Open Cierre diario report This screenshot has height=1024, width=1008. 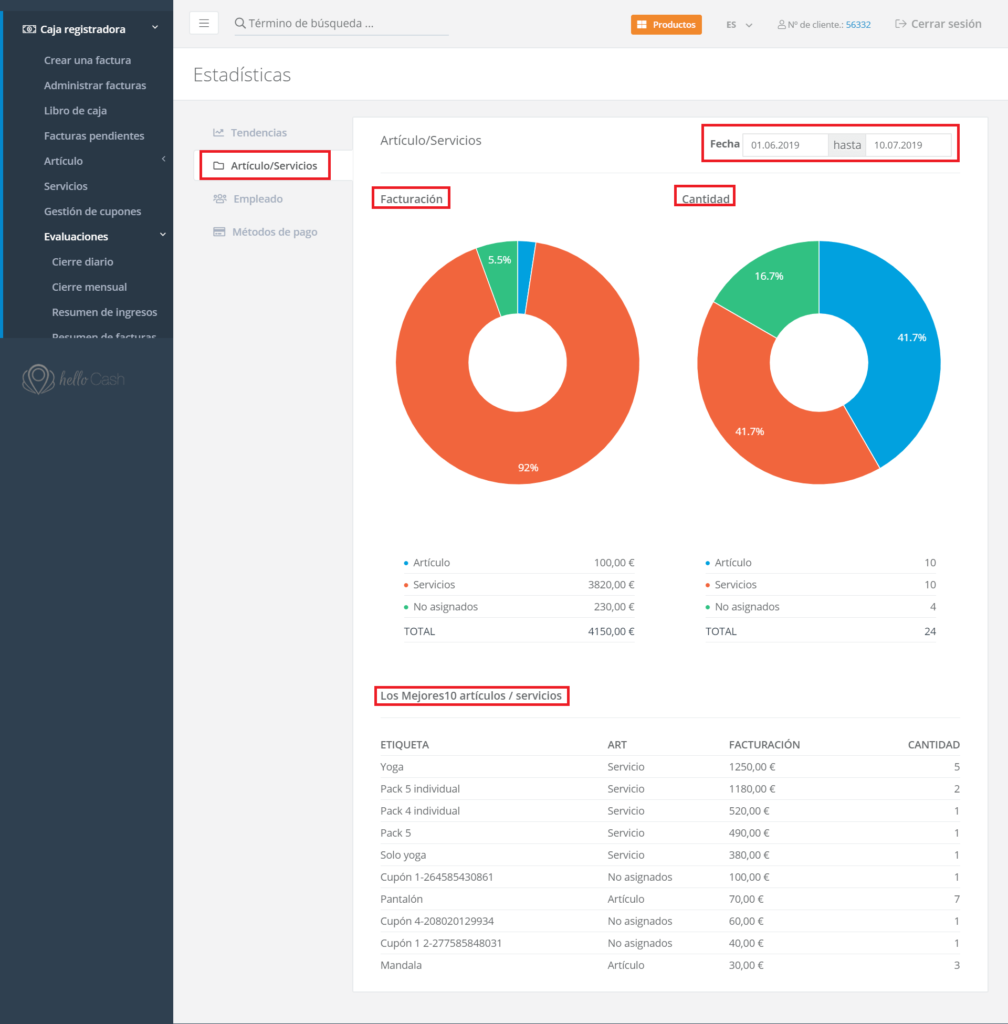point(83,262)
